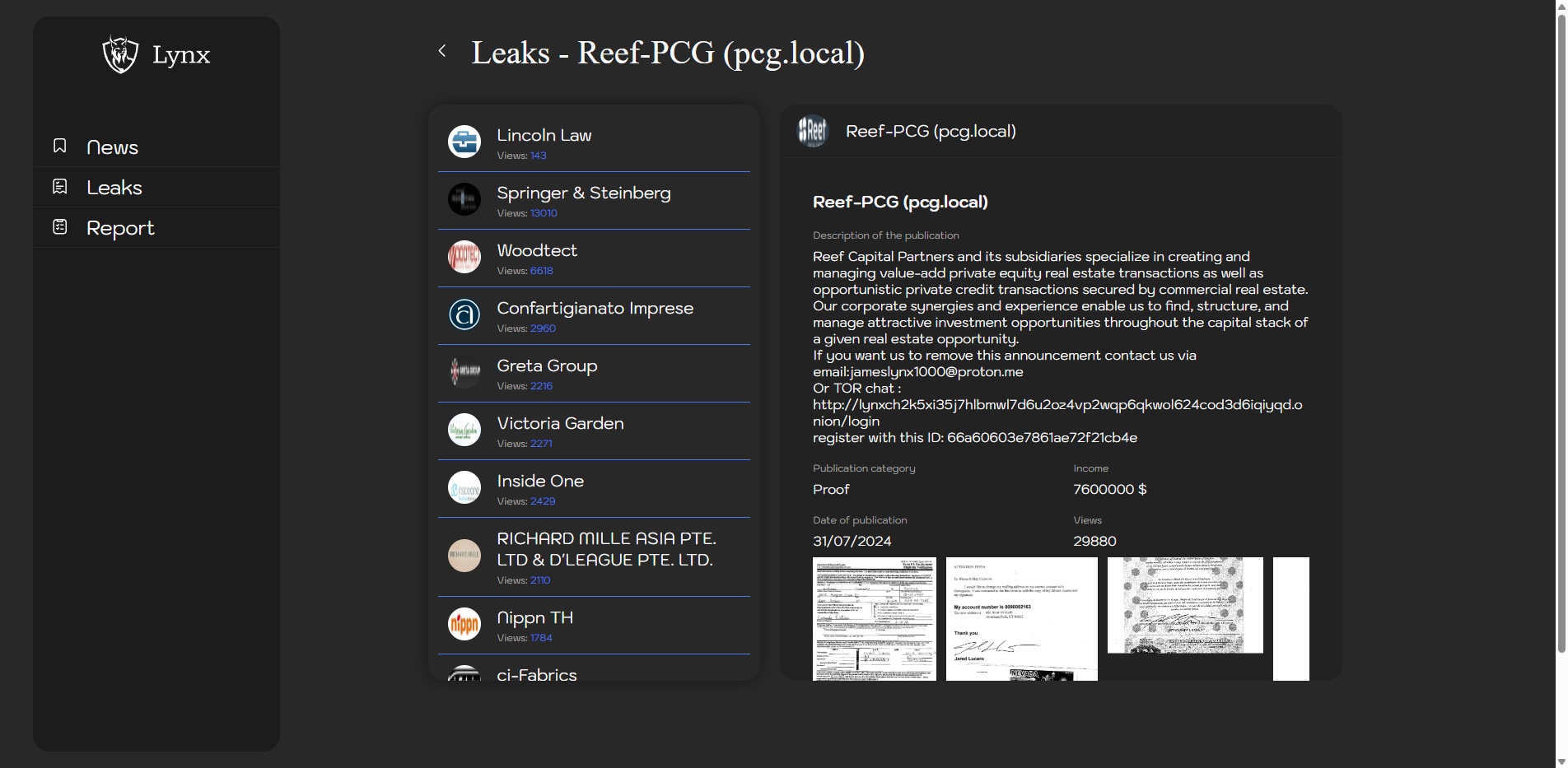Select the RICHARD MILLE ASIA PTE. LTD entry
The height and width of the screenshot is (768, 1568).
(606, 549)
